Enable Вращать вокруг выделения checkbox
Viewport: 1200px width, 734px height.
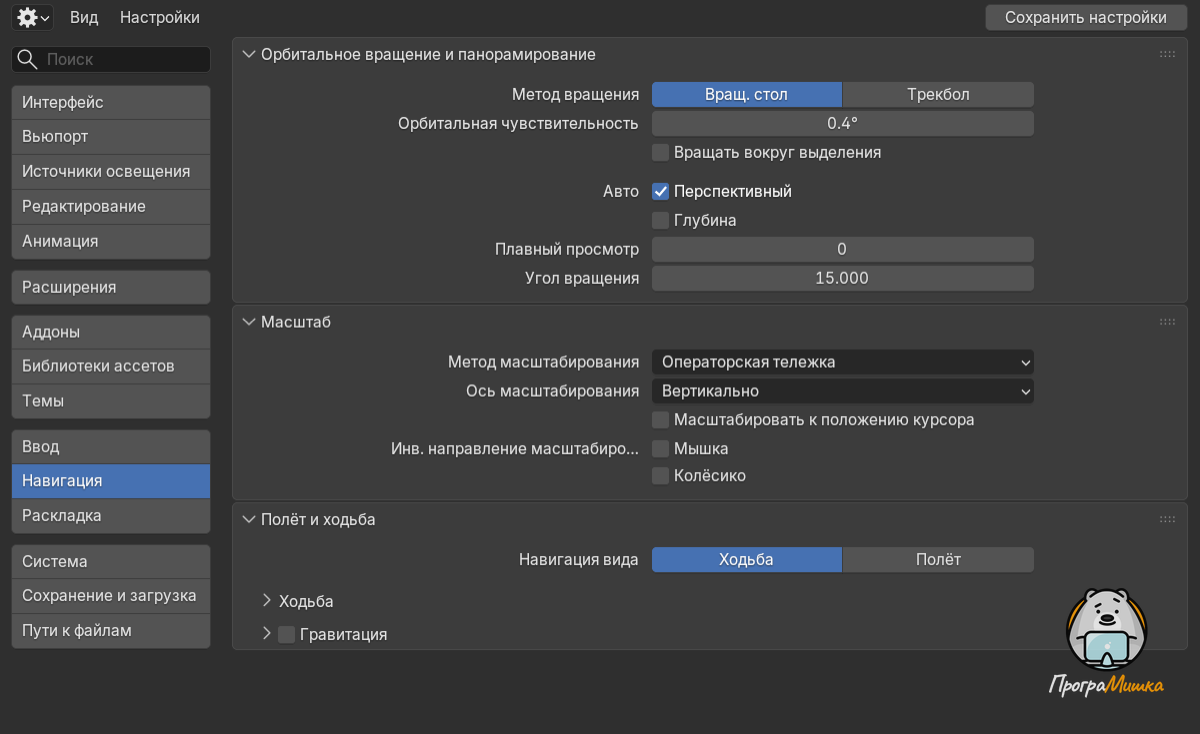click(660, 153)
